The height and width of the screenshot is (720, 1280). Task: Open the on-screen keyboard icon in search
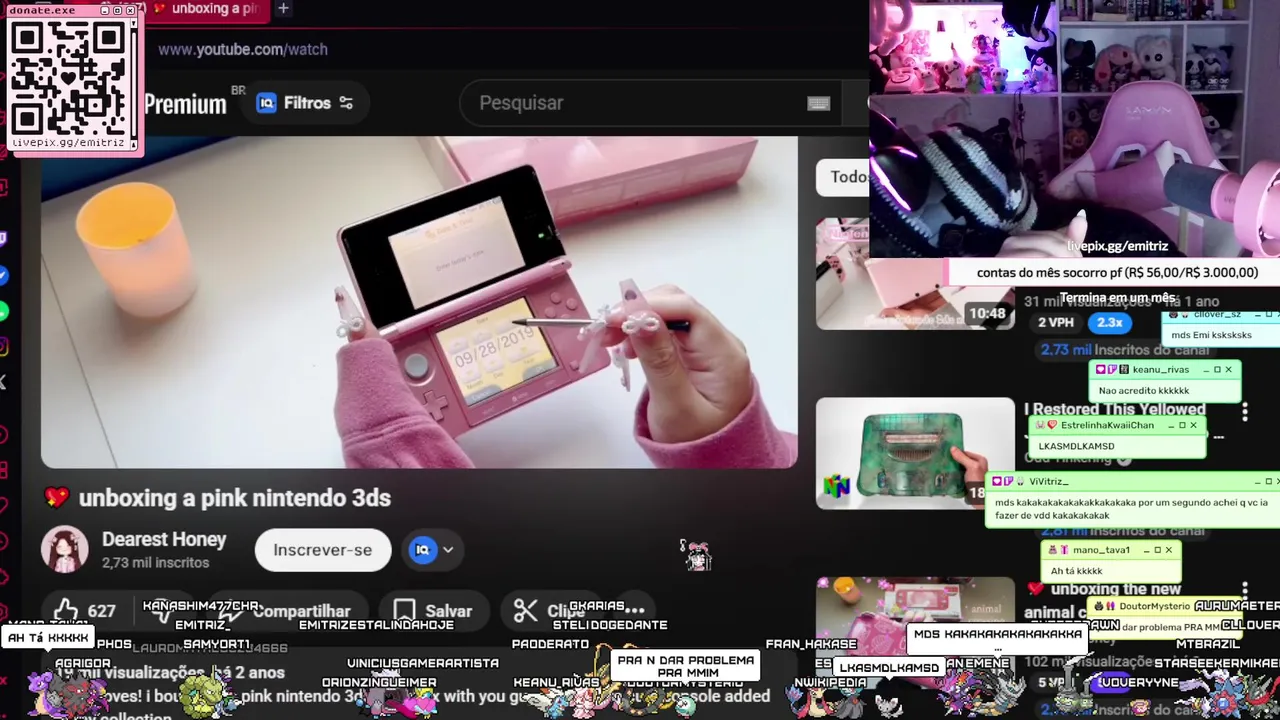point(818,103)
